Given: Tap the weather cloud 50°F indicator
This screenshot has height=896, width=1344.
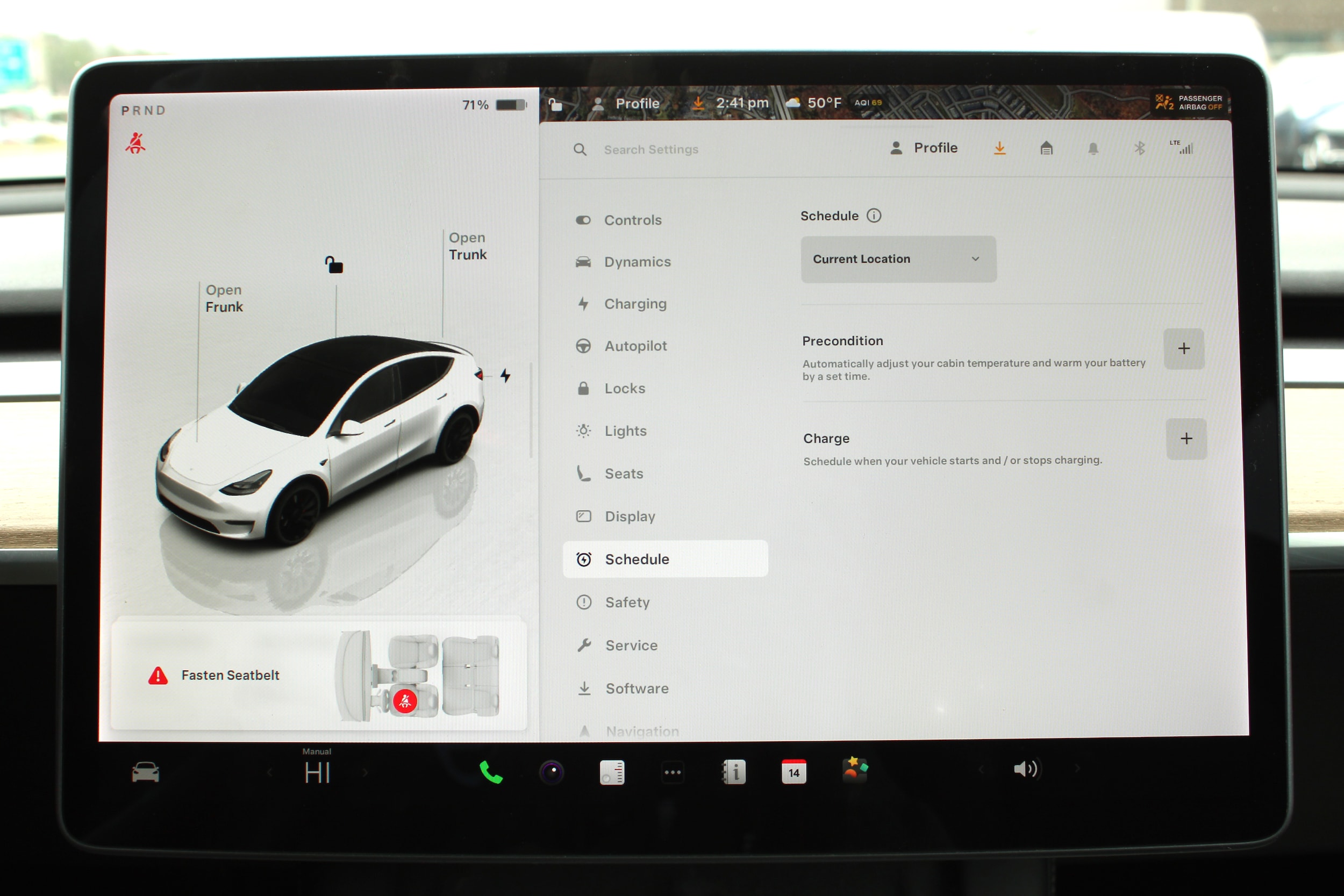Looking at the screenshot, I should click(813, 103).
